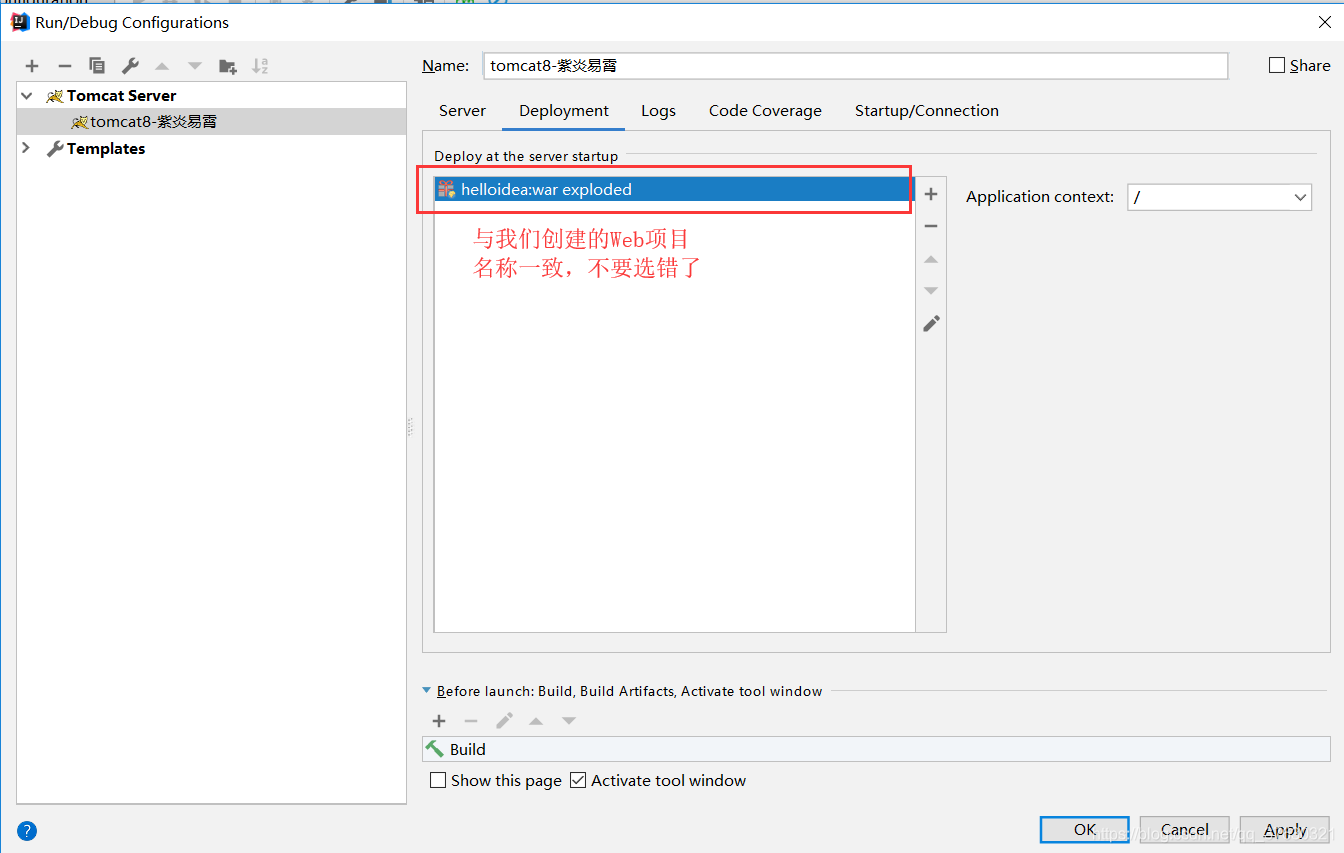Move before launch task up
Screen dimensions: 1344x853
click(536, 721)
